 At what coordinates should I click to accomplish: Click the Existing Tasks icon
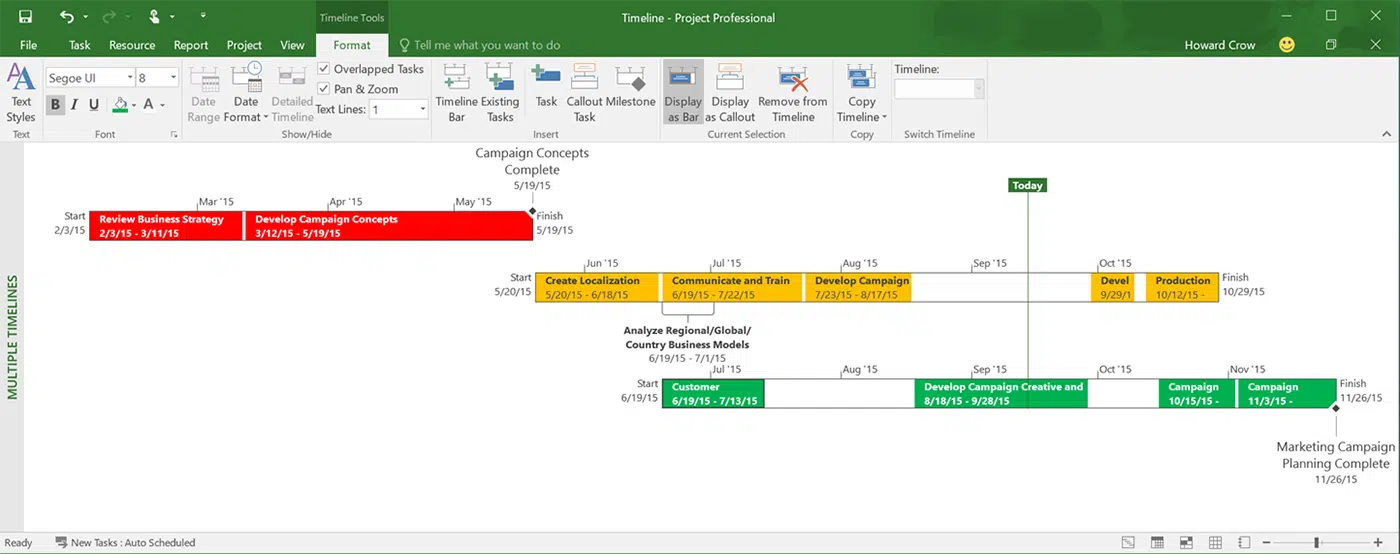tap(499, 80)
